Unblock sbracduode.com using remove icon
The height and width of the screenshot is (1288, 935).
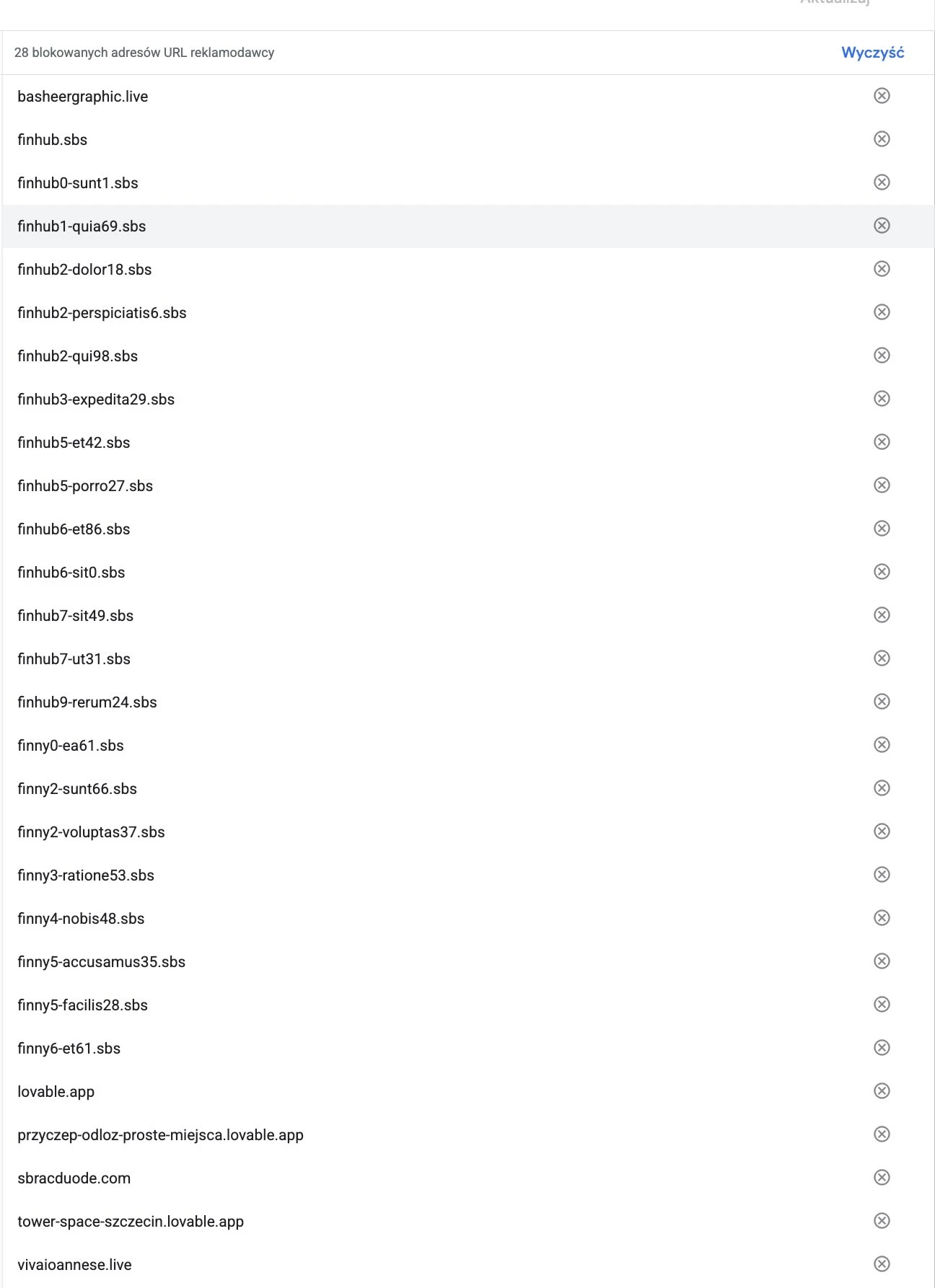882,1178
